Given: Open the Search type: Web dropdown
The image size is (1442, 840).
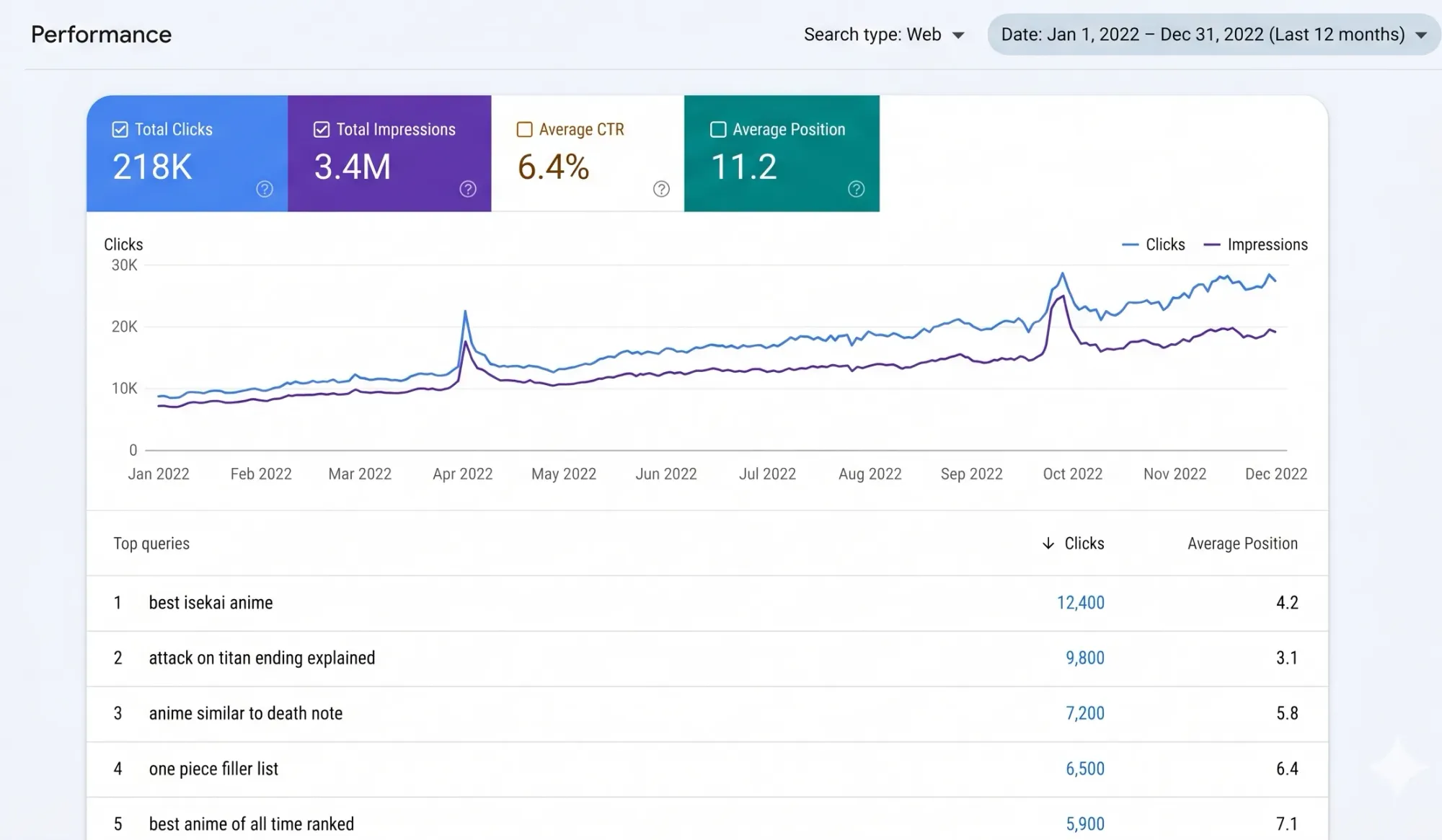Looking at the screenshot, I should coord(884,35).
